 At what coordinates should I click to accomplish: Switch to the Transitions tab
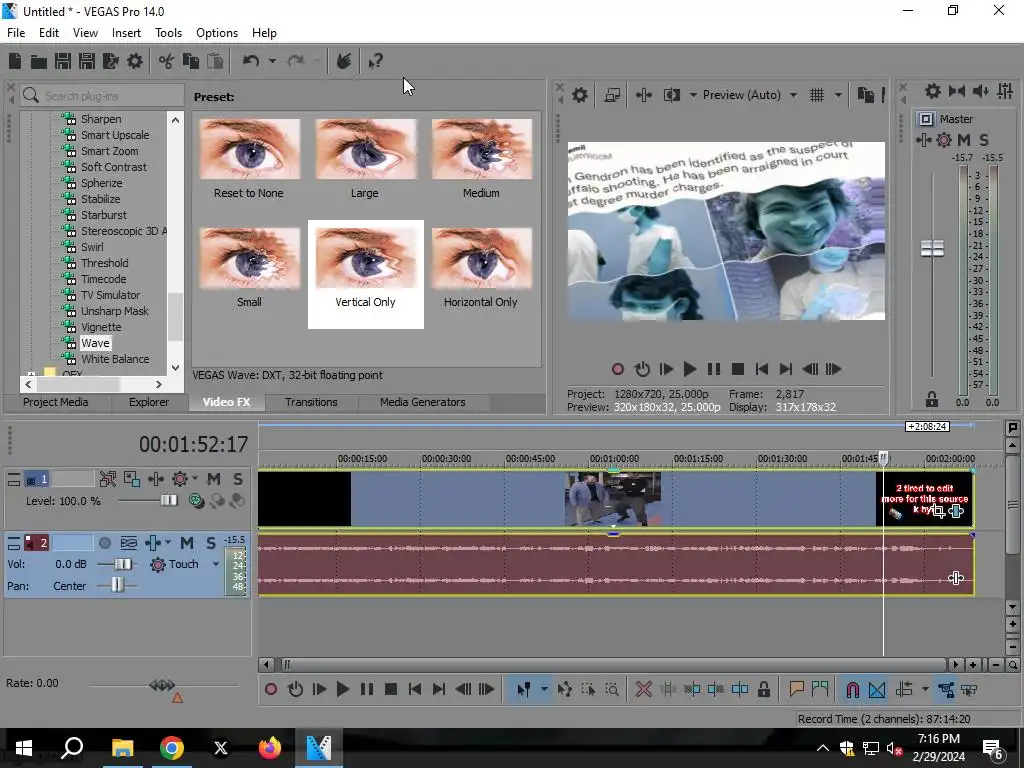click(311, 402)
